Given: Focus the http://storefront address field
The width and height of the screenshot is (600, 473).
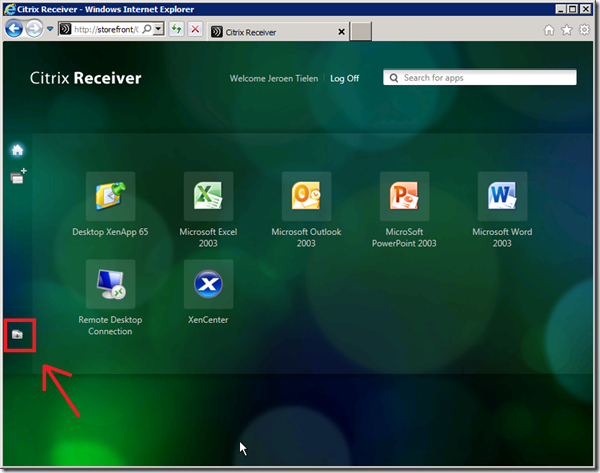Looking at the screenshot, I should tap(106, 29).
